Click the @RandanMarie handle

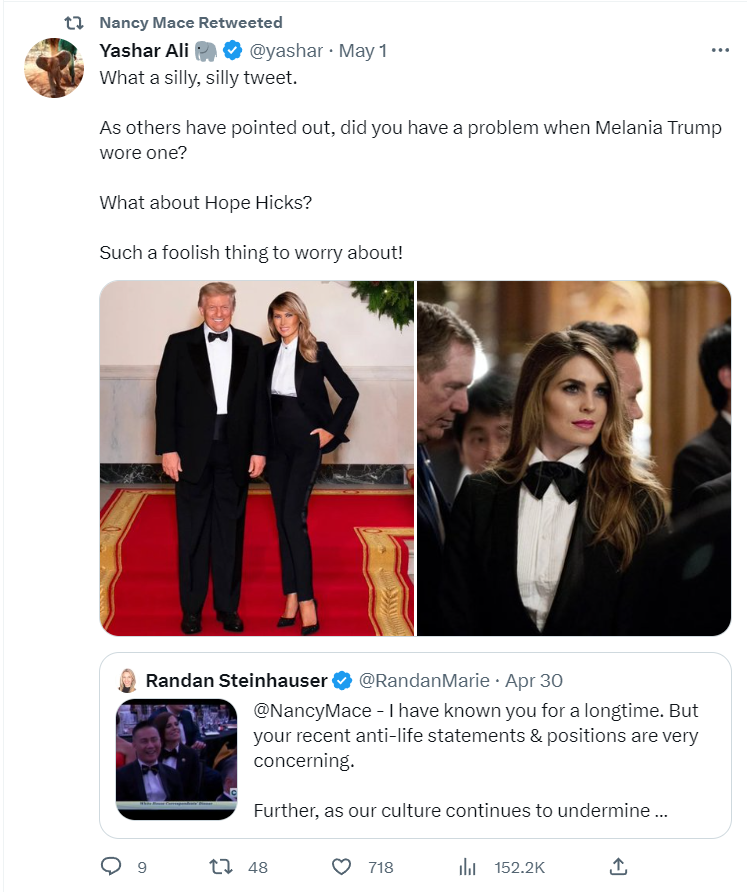click(x=424, y=680)
